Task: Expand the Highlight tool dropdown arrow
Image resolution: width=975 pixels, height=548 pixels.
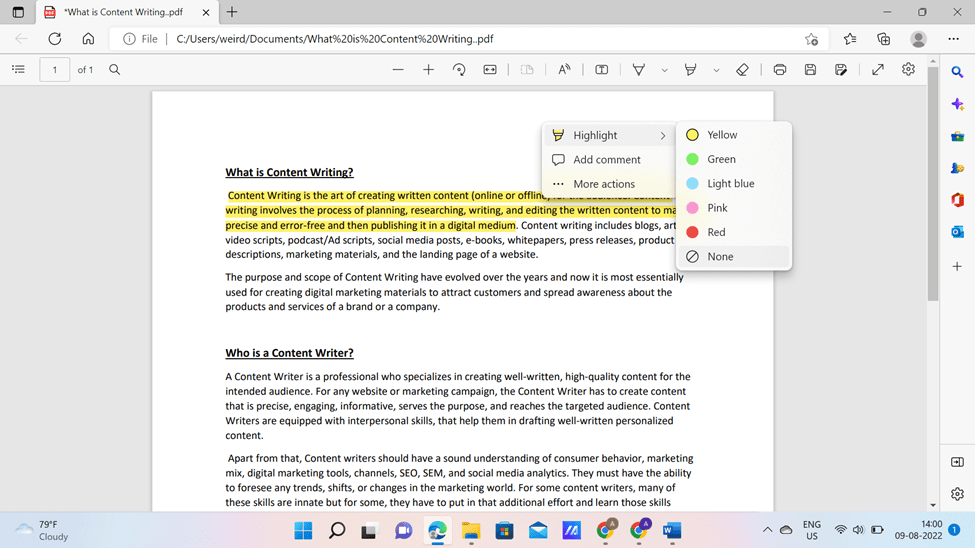Action: pyautogui.click(x=716, y=70)
